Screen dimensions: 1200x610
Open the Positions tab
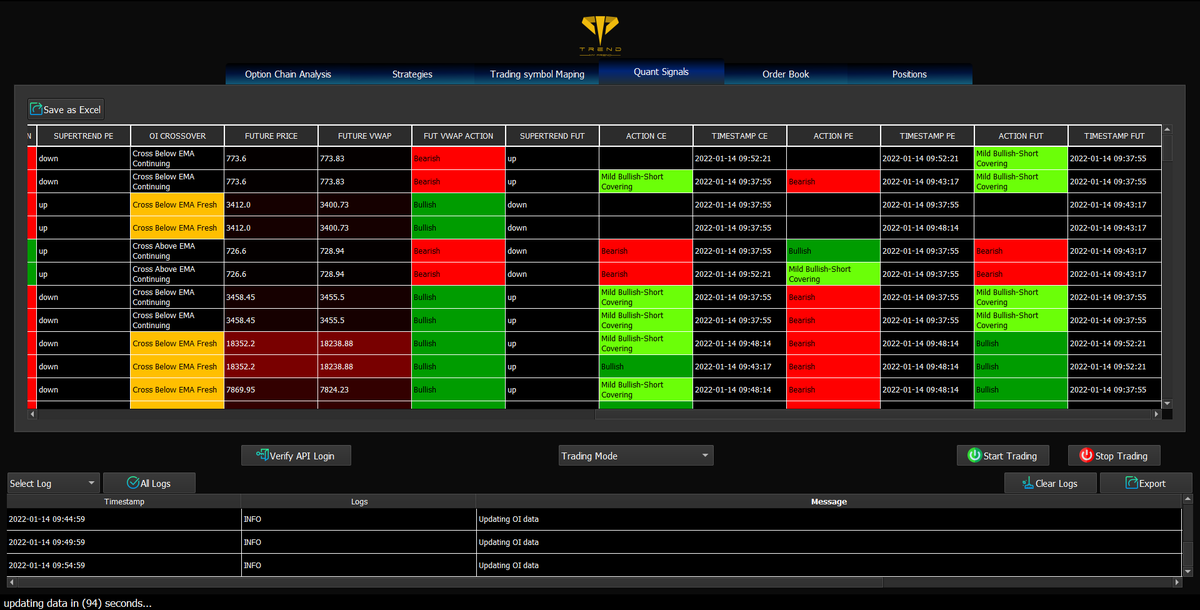coord(909,74)
